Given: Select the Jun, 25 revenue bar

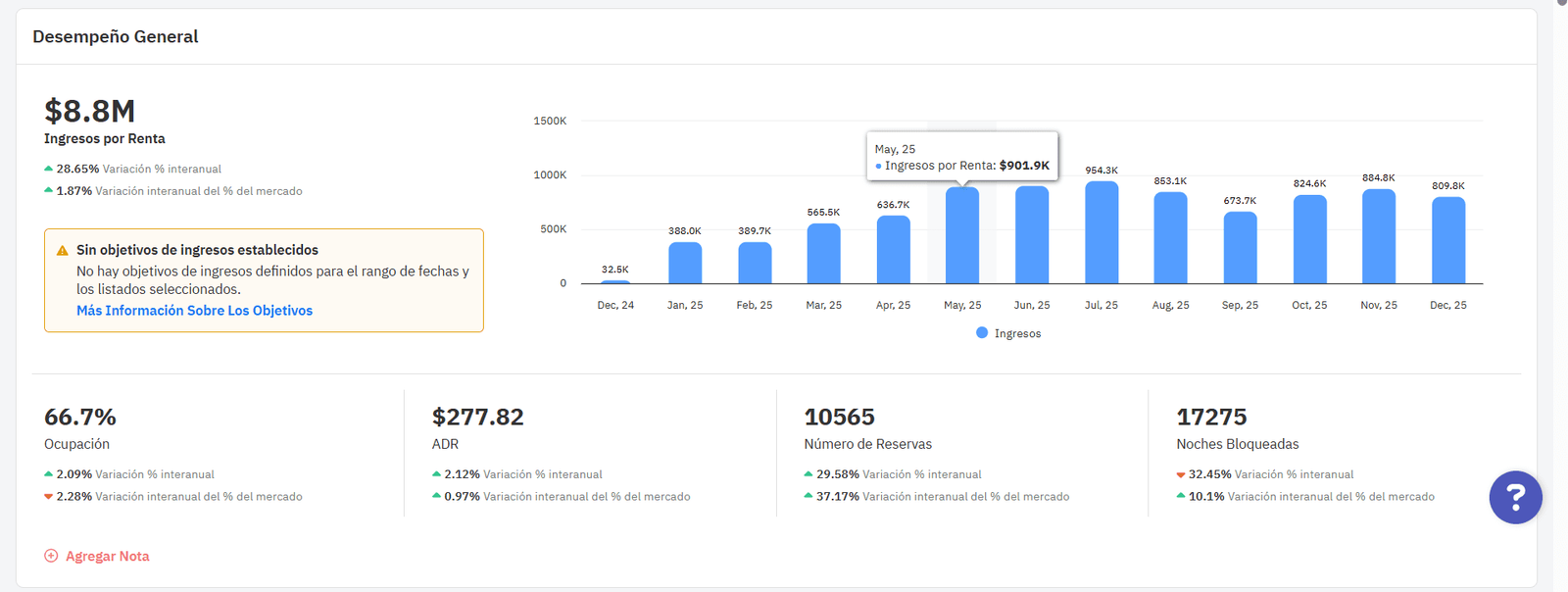Looking at the screenshot, I should pos(1032,235).
